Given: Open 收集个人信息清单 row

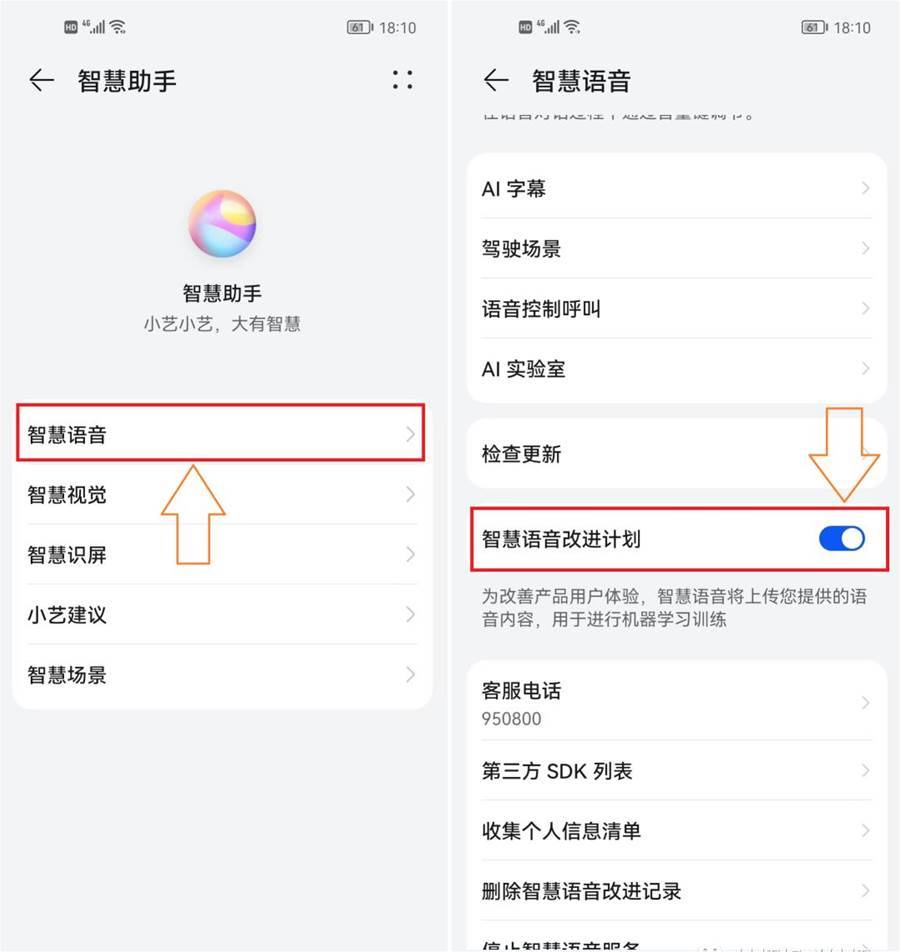Looking at the screenshot, I should (677, 831).
